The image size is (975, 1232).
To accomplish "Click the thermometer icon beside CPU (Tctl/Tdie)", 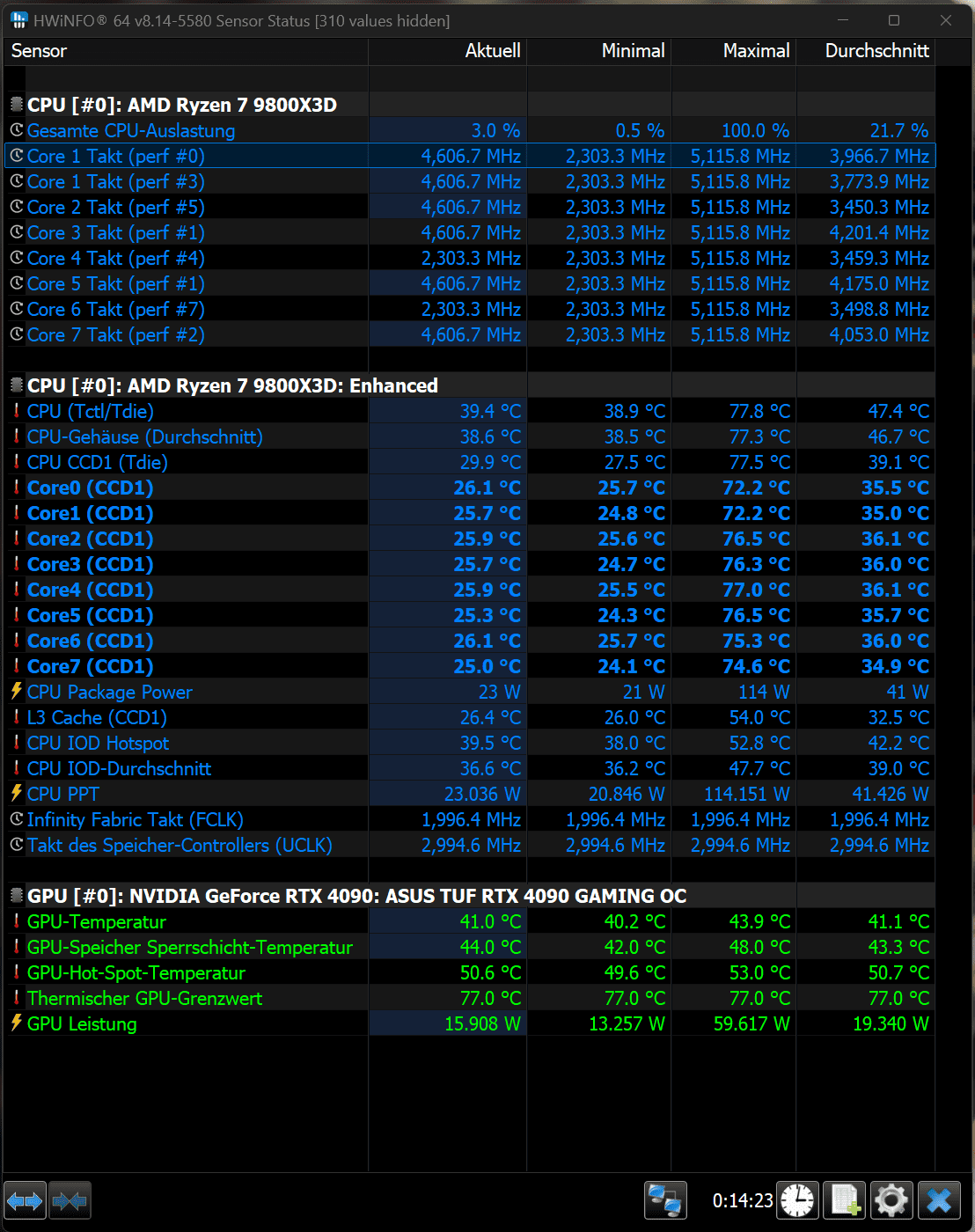I will click(x=16, y=411).
